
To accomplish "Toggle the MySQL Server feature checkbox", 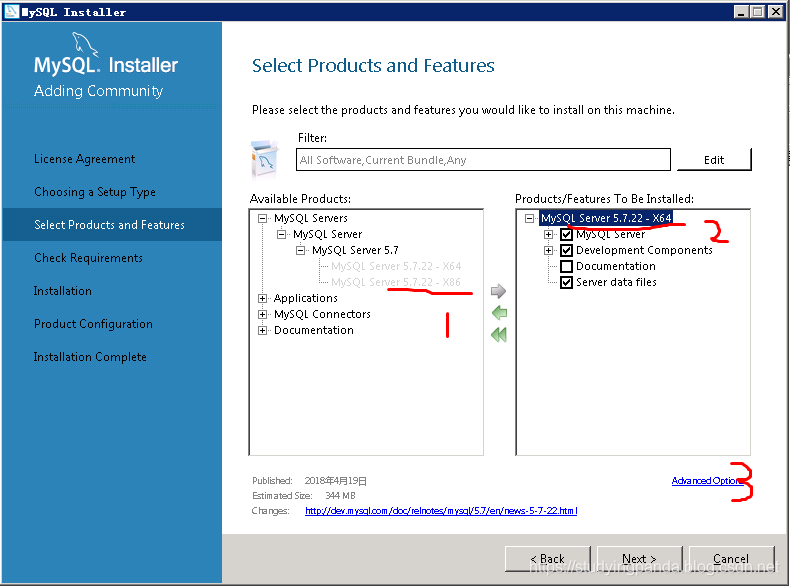I will pyautogui.click(x=566, y=234).
